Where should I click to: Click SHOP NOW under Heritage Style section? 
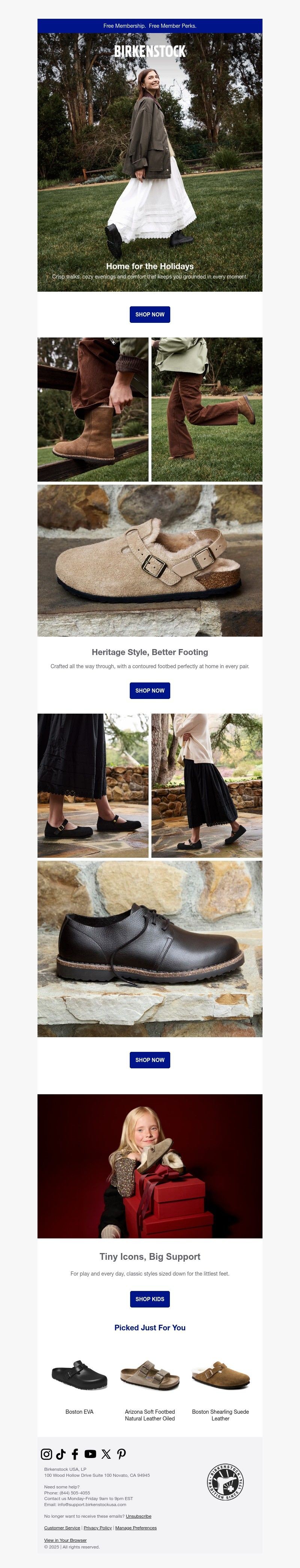(x=150, y=691)
